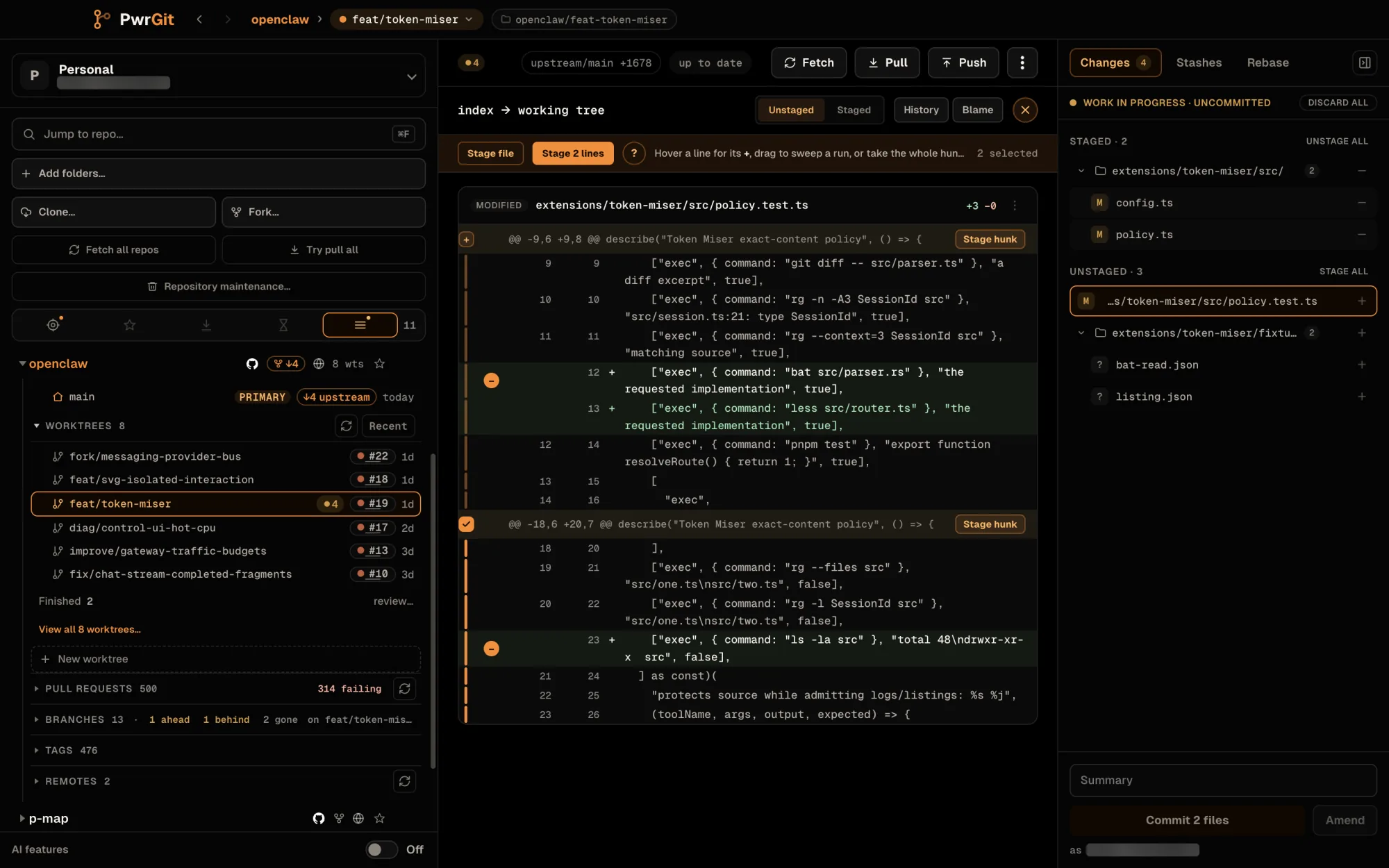Select the star favorites filter icon

(x=130, y=325)
